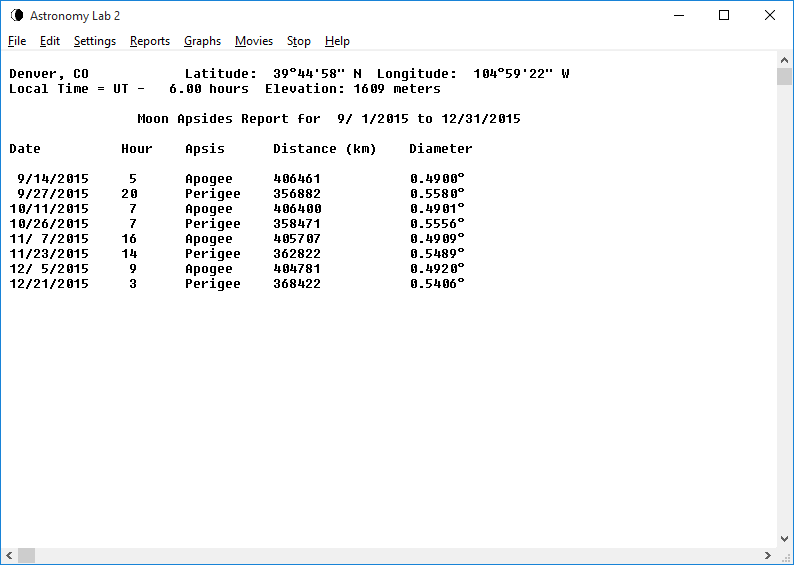The width and height of the screenshot is (794, 565).
Task: Open the File menu
Action: tap(17, 41)
